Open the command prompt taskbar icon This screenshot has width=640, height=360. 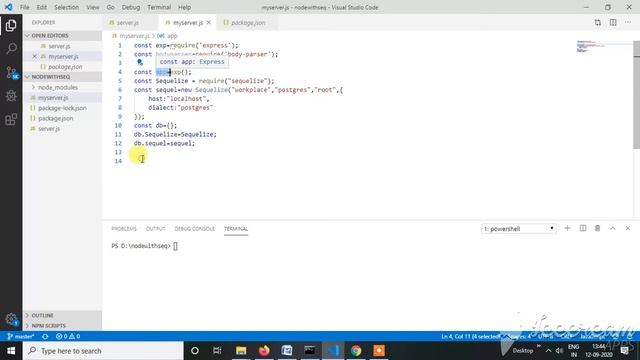click(x=310, y=351)
